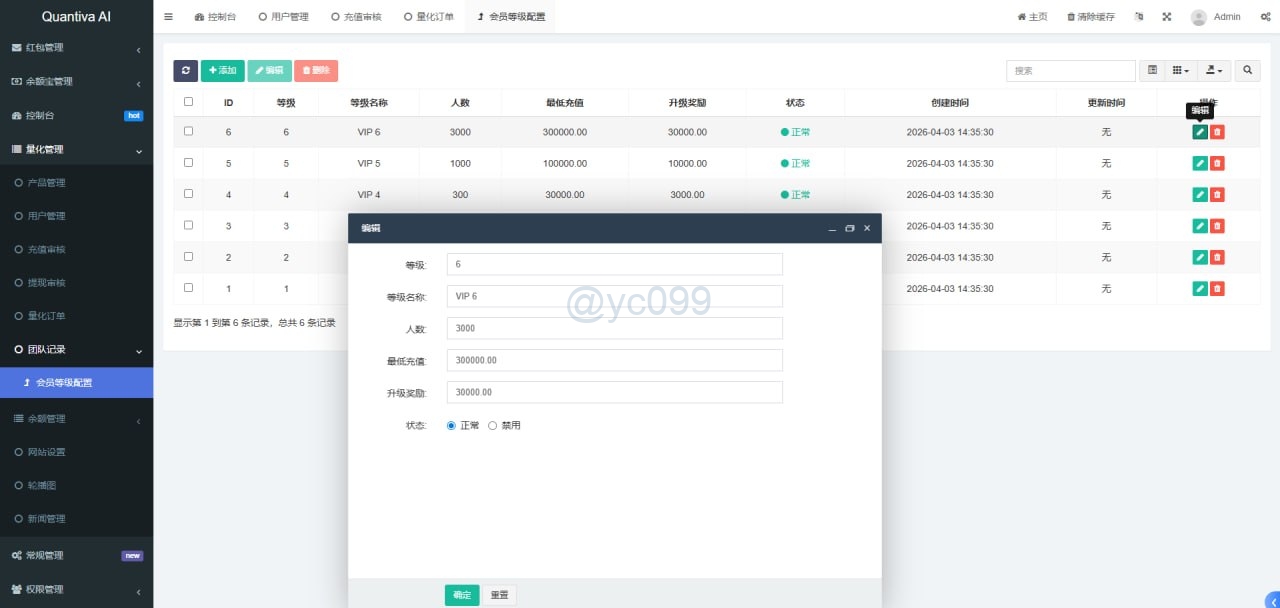Click the hamburger menu icon to collapse sidebar
The width and height of the screenshot is (1280, 608).
[x=168, y=17]
